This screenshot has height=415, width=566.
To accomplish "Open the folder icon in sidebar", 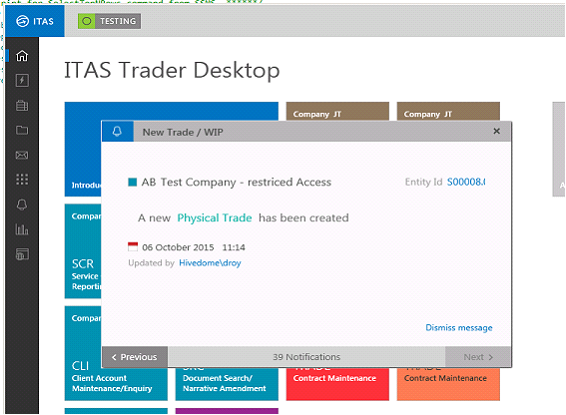I will pyautogui.click(x=22, y=130).
